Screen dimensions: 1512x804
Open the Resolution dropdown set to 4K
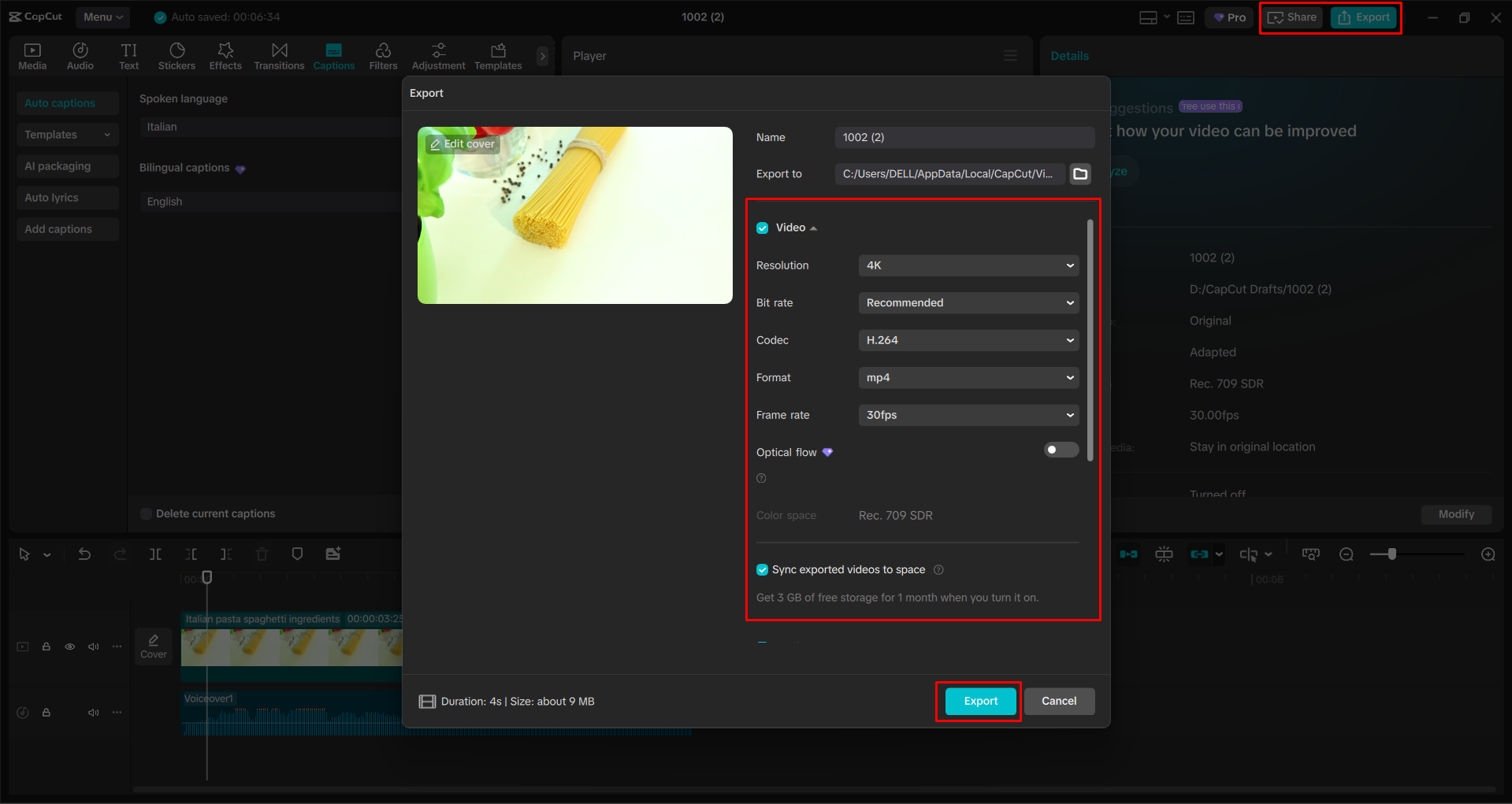[x=968, y=265]
